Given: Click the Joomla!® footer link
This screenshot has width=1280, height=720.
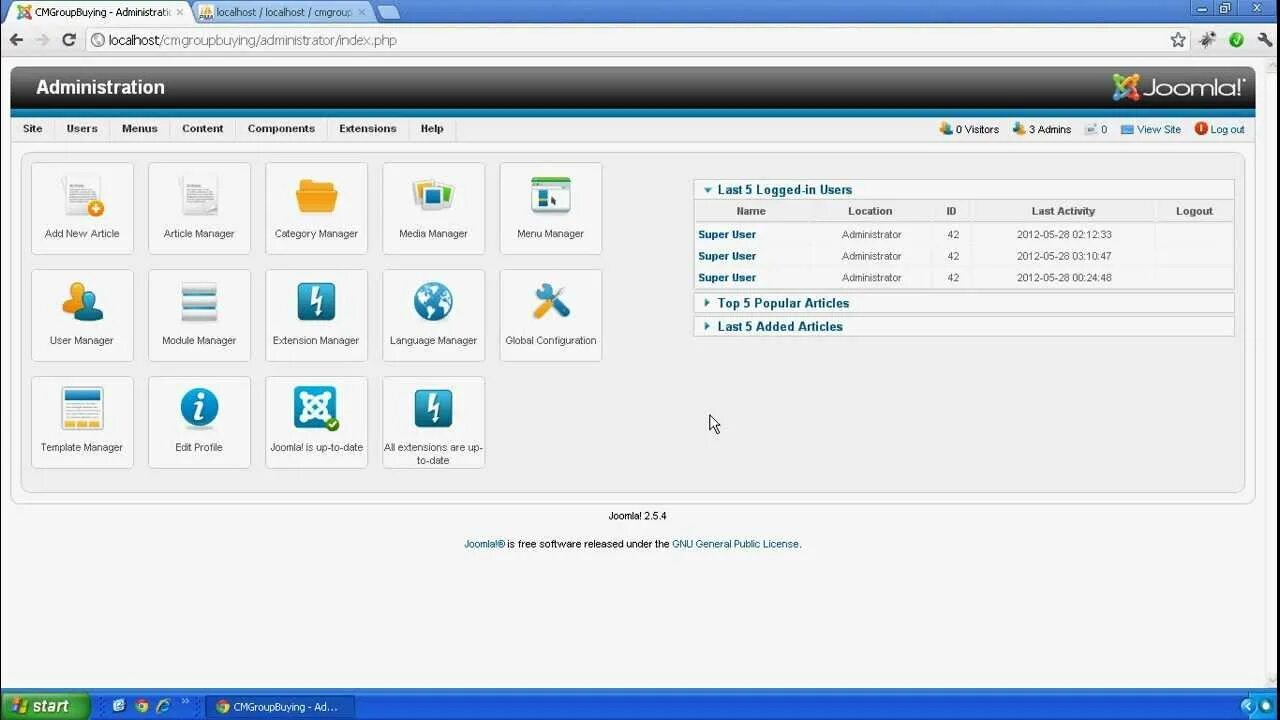Looking at the screenshot, I should [484, 544].
